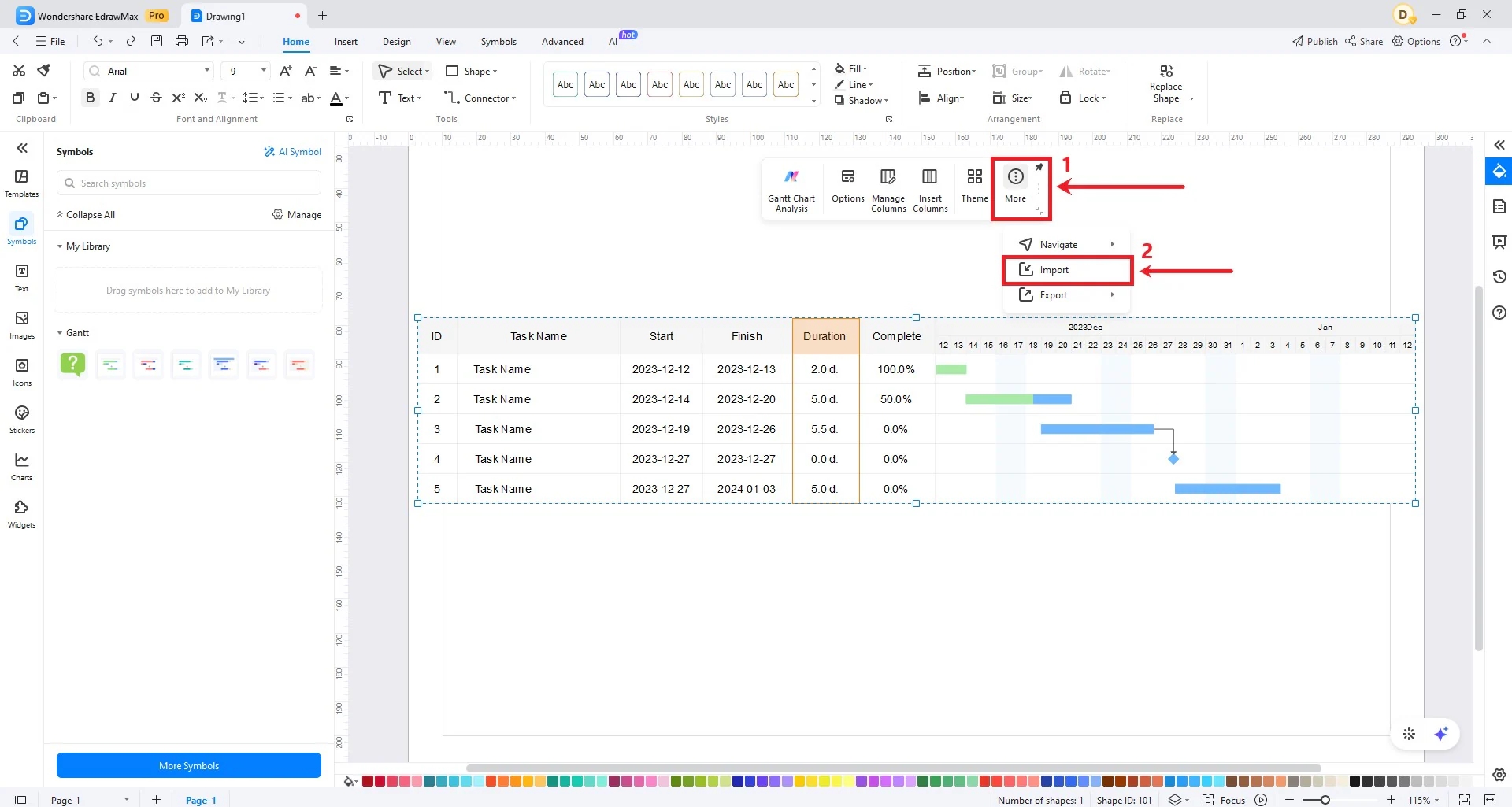1512x807 pixels.
Task: Open the Charts panel in the left sidebar
Action: pyautogui.click(x=21, y=466)
